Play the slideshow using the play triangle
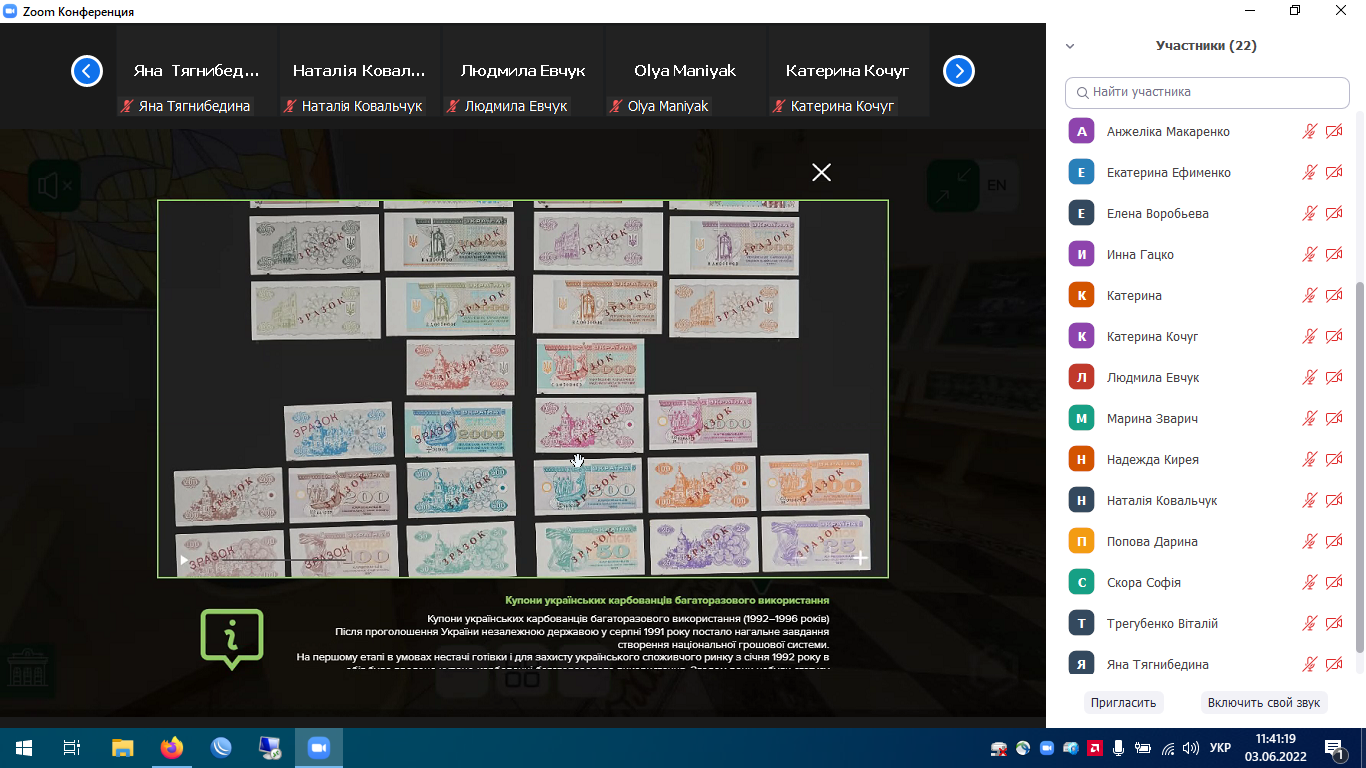Screen dimensions: 1366x768 coord(183,560)
